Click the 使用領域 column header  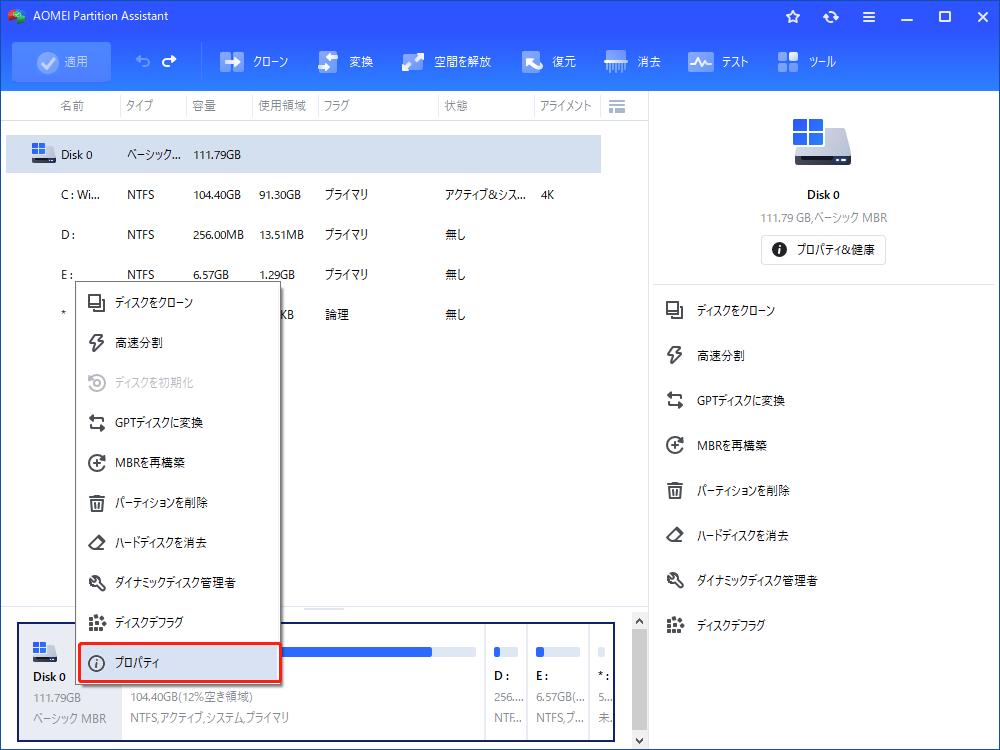(x=282, y=106)
